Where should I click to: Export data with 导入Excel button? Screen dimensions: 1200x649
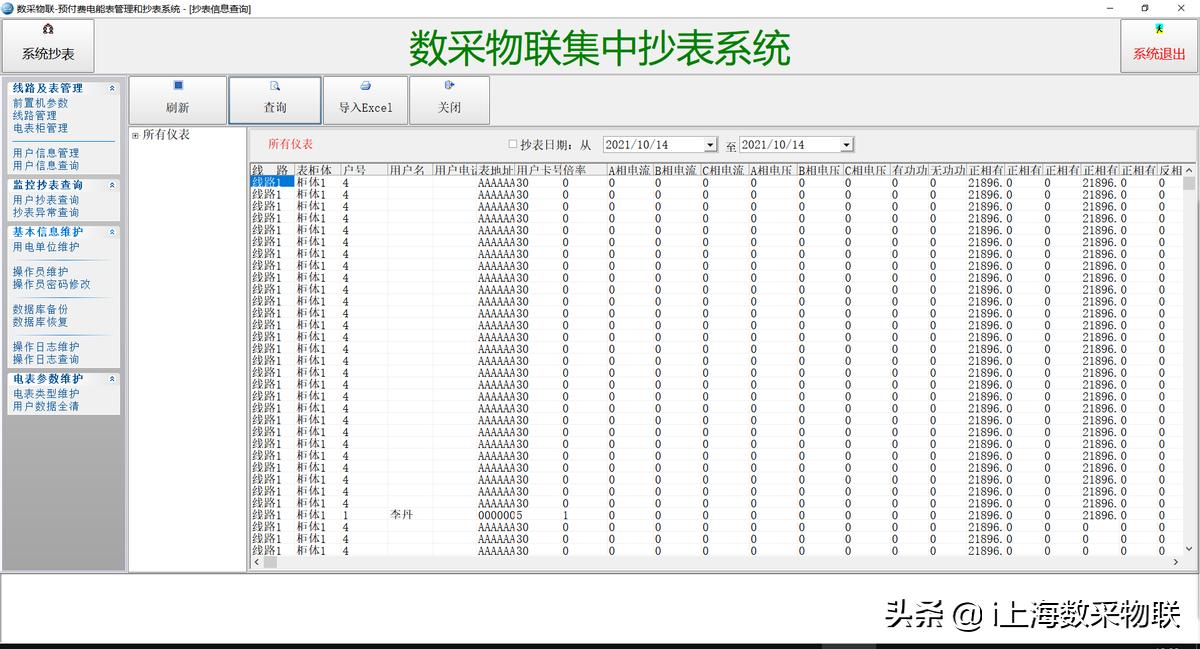365,100
